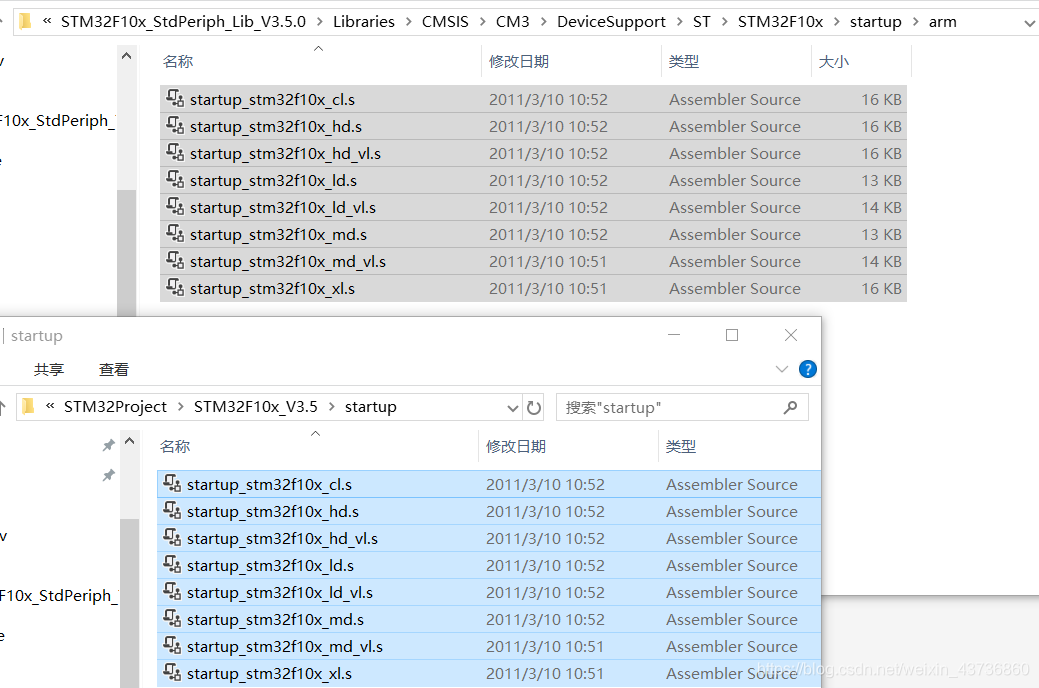Select startup_stm32f10x_md_vl.s icon in arm window
Image resolution: width=1039 pixels, height=688 pixels.
pyautogui.click(x=175, y=261)
